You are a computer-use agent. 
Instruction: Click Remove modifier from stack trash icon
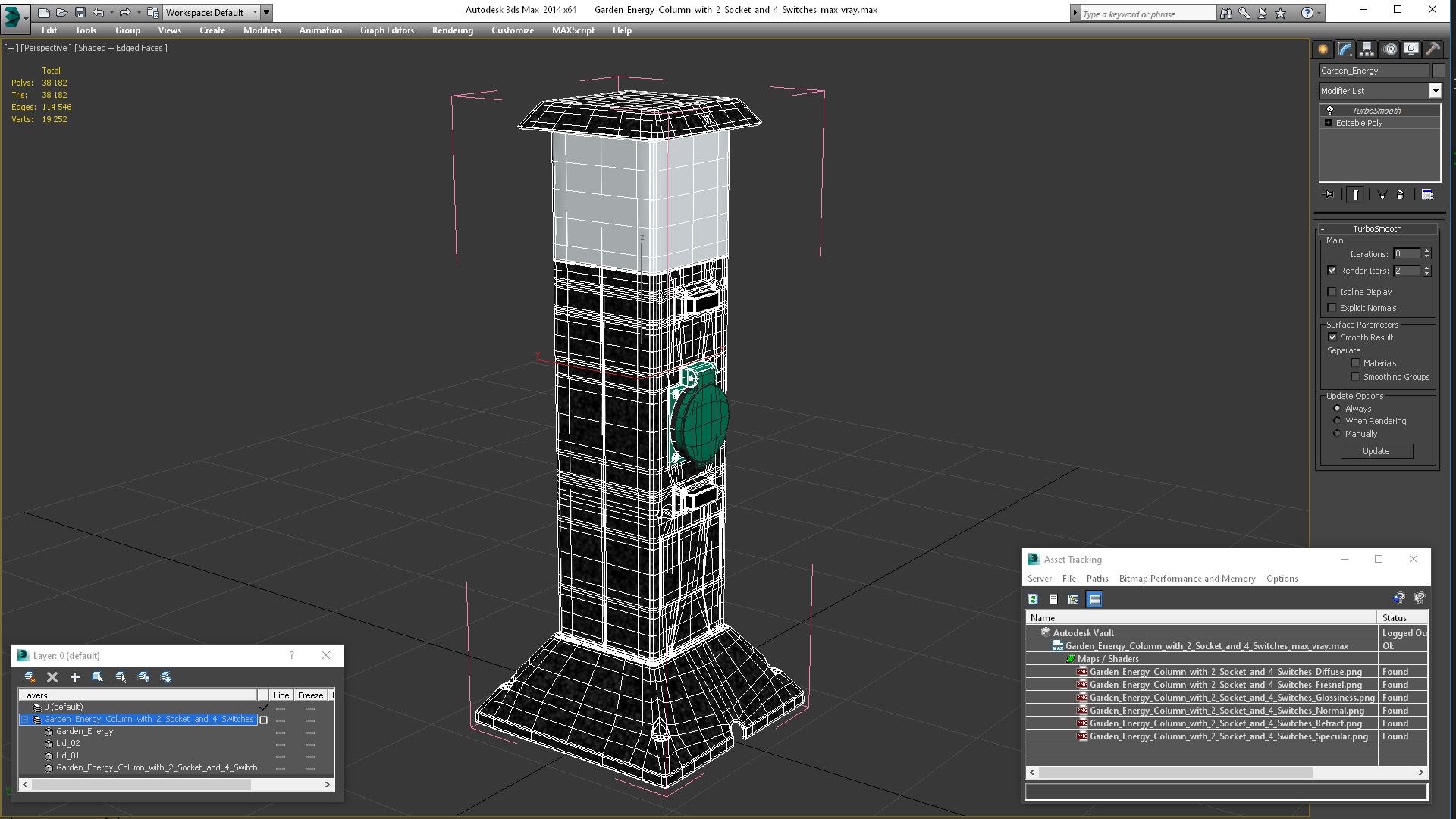pyautogui.click(x=1400, y=195)
